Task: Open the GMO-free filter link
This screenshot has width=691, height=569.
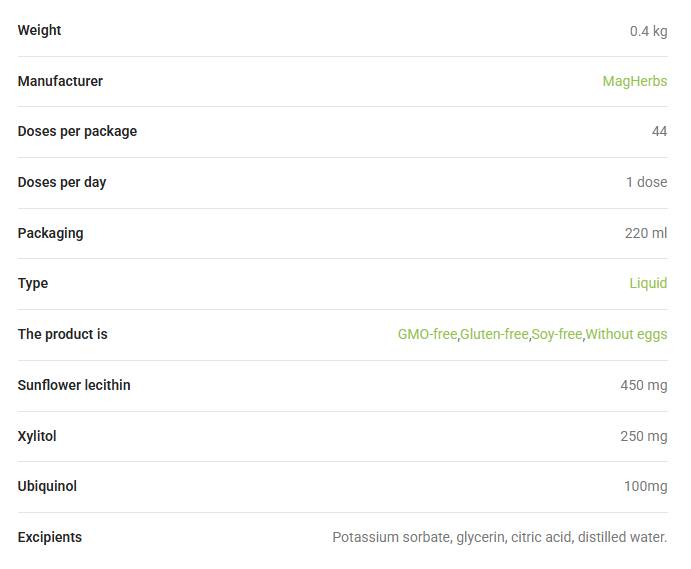Action: [x=427, y=334]
